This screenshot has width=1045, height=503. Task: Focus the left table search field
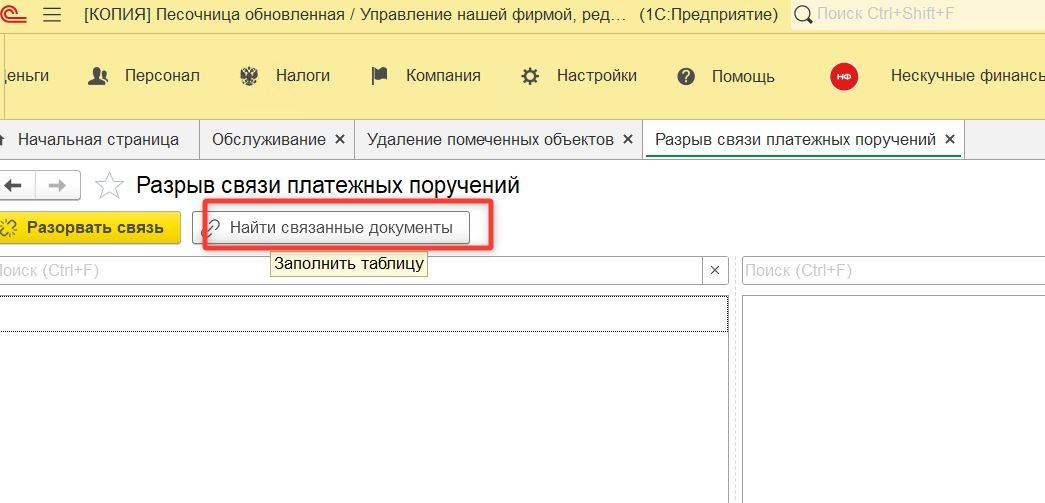351,270
